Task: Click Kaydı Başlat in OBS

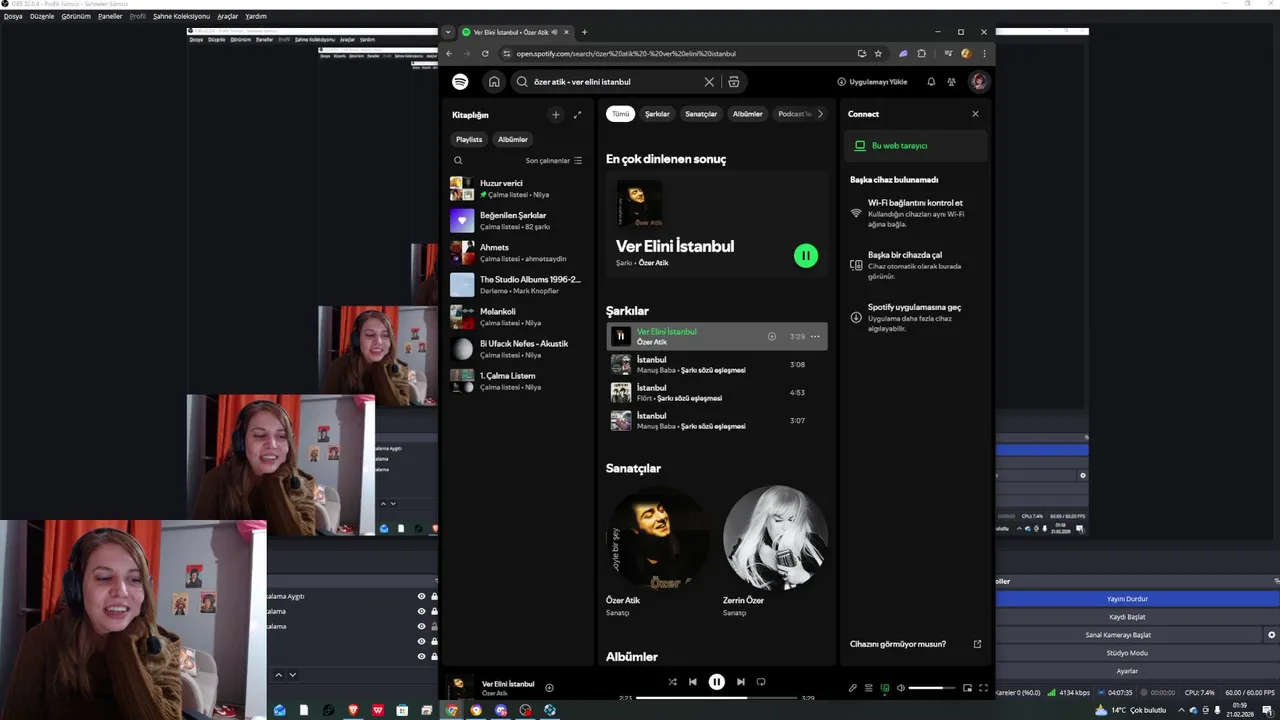Action: (1137, 617)
